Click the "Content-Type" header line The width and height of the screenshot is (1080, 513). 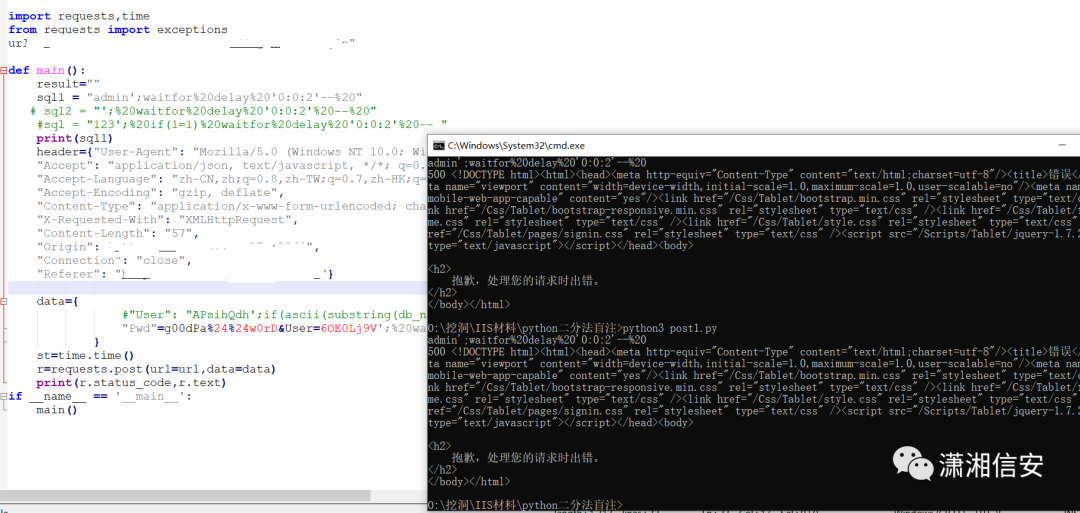(231, 206)
